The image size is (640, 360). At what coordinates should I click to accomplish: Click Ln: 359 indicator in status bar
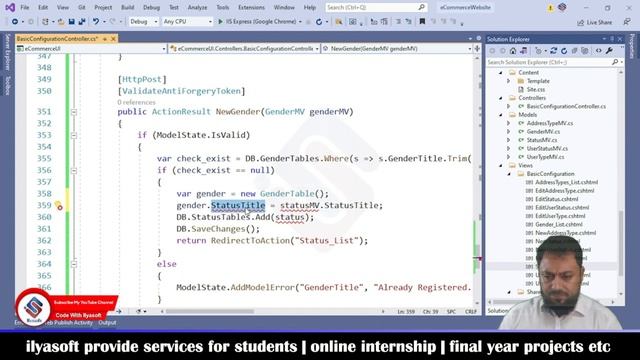click(406, 311)
